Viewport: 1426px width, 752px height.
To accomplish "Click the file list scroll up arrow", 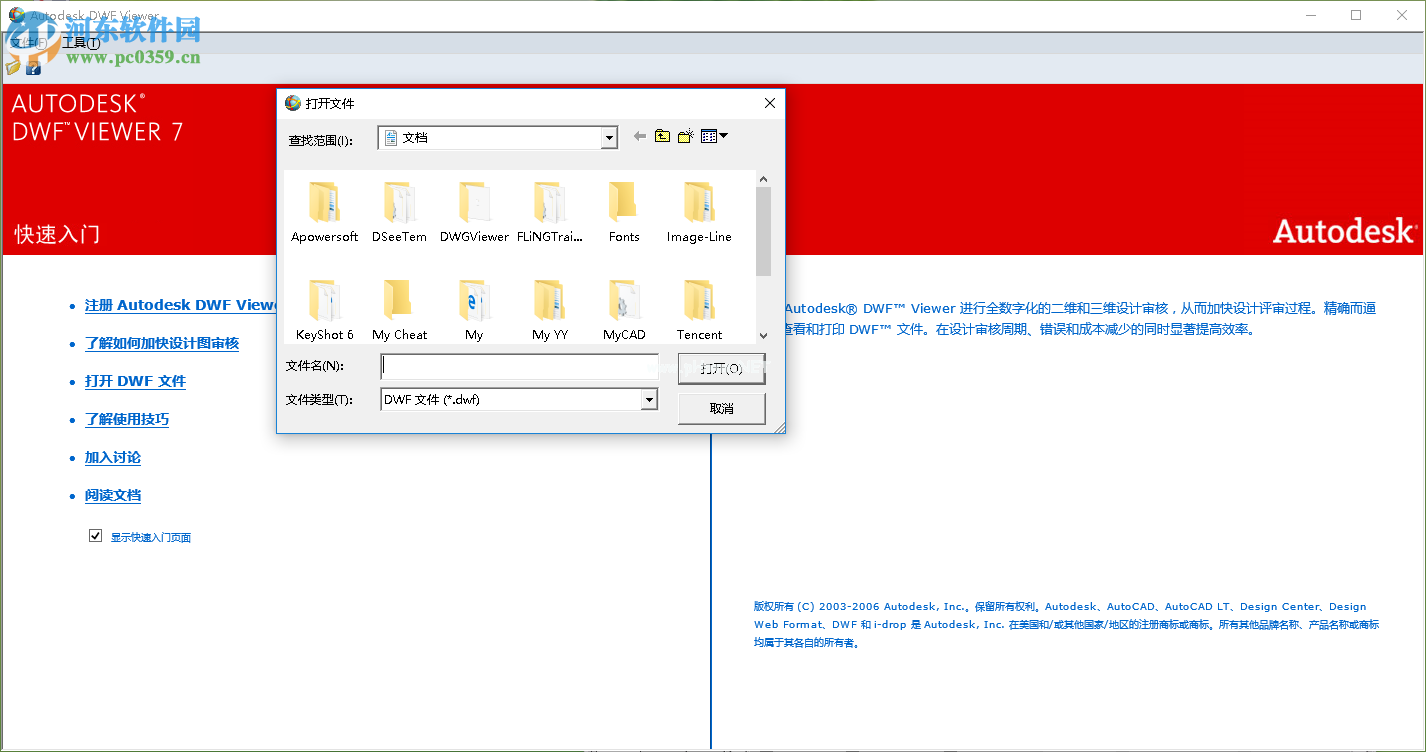I will [x=763, y=179].
